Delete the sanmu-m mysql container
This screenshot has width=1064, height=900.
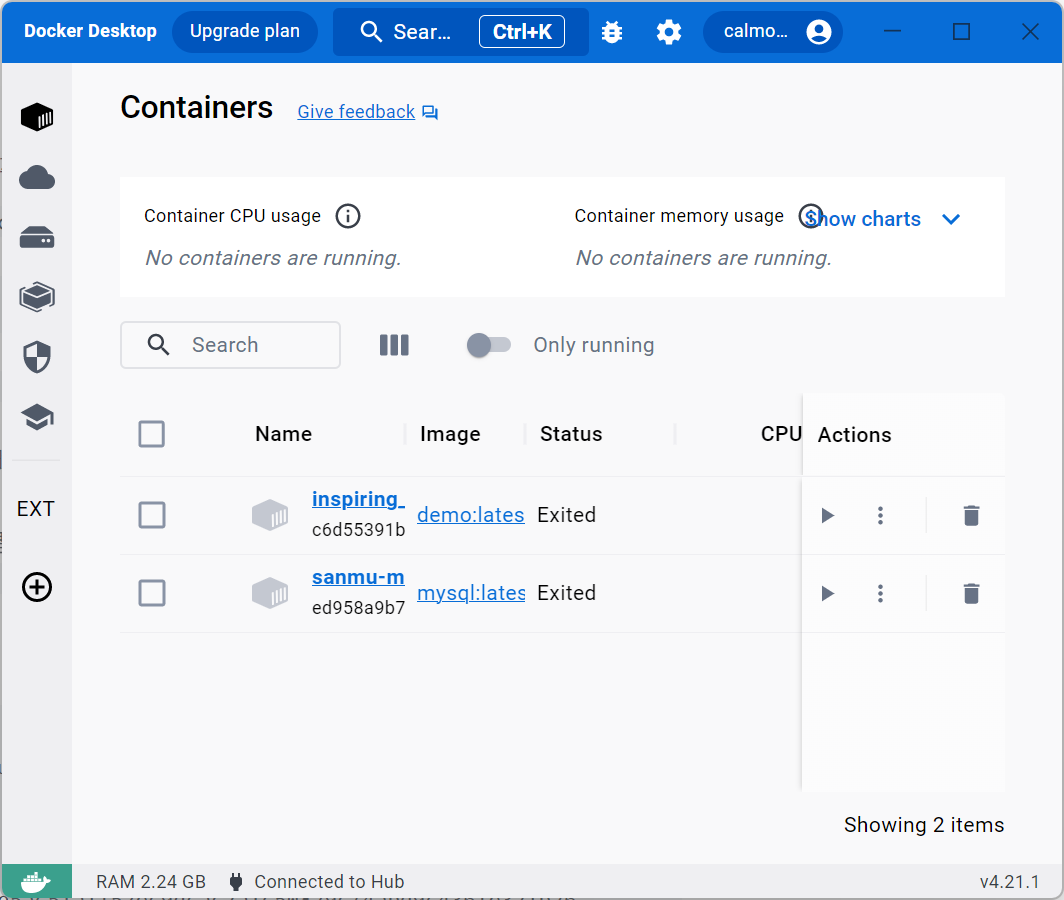click(x=970, y=593)
